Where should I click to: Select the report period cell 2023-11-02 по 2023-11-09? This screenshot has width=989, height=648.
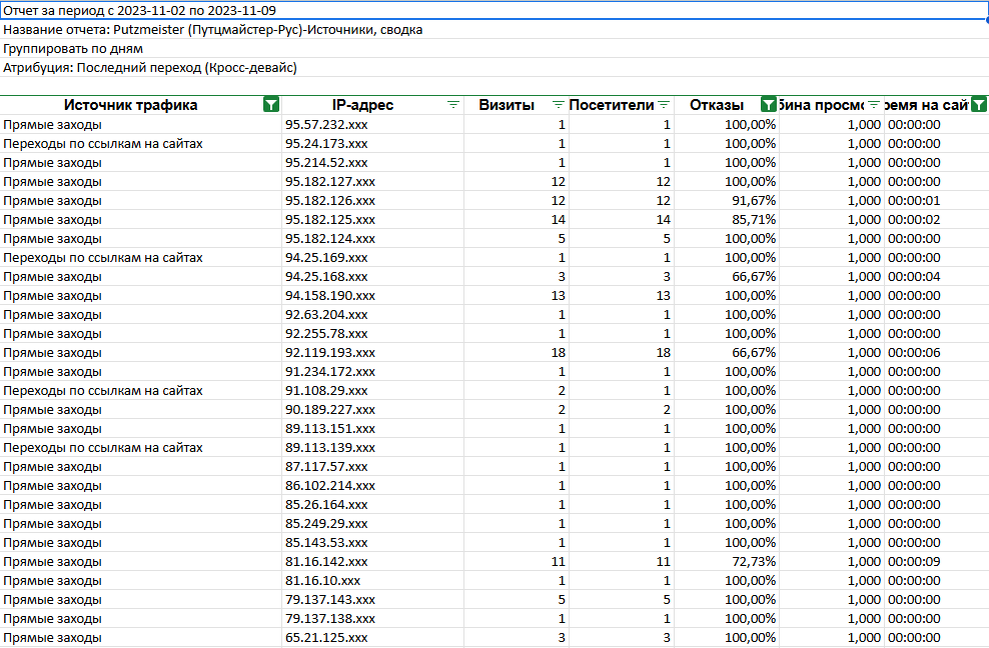tap(494, 10)
